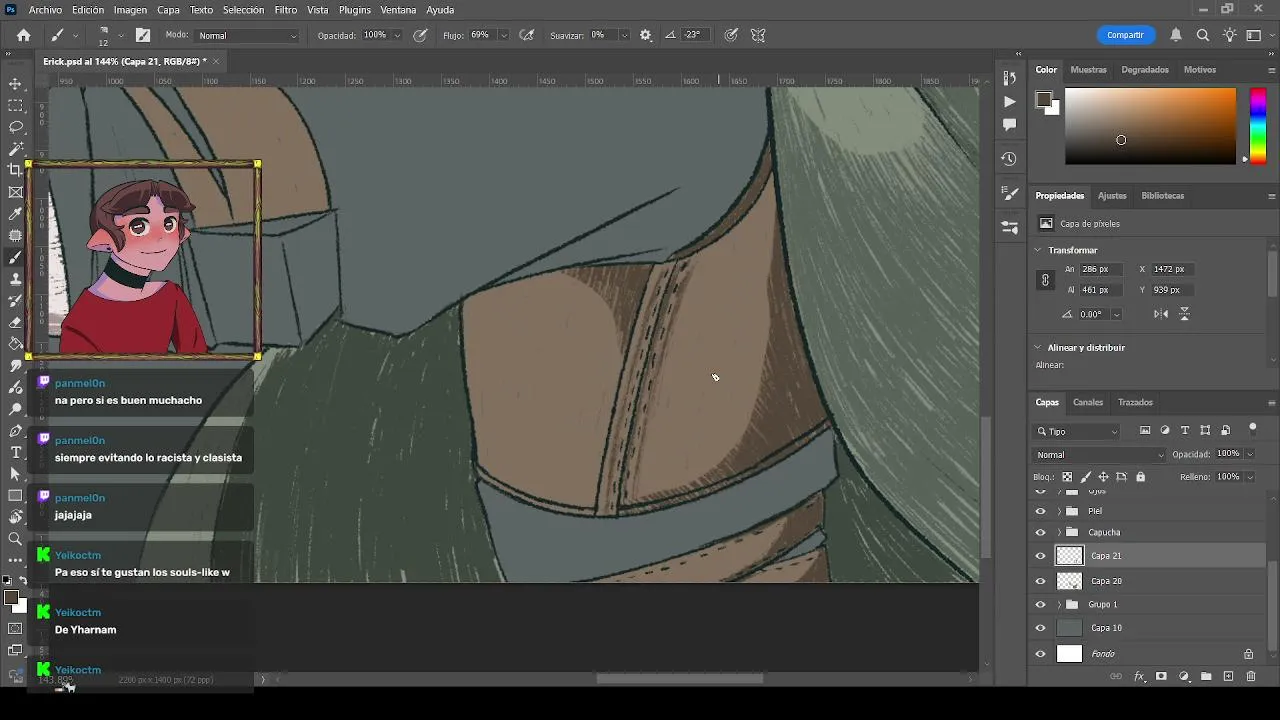
Task: Open the Plugins menu
Action: pyautogui.click(x=354, y=10)
